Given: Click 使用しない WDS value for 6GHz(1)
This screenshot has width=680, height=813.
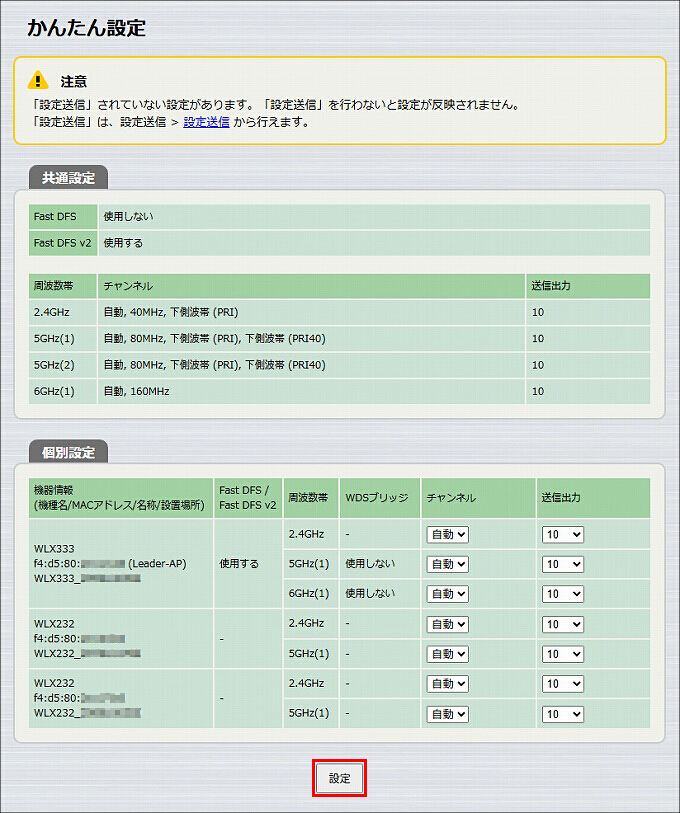Looking at the screenshot, I should click(370, 593).
